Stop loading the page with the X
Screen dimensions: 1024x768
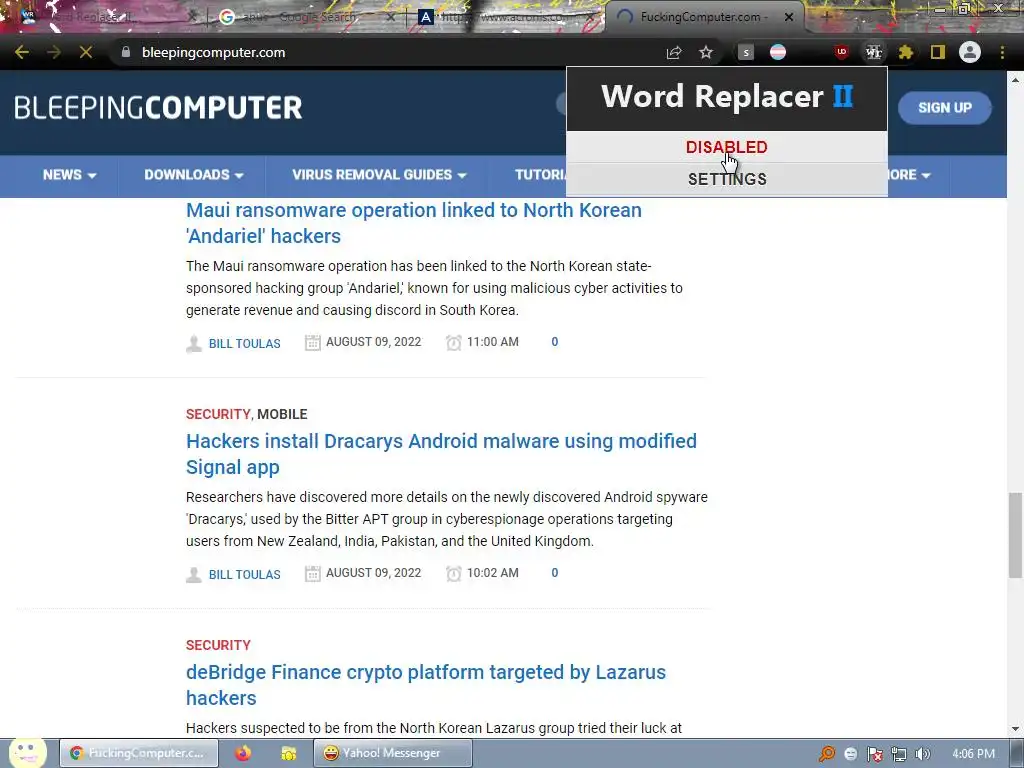(86, 52)
